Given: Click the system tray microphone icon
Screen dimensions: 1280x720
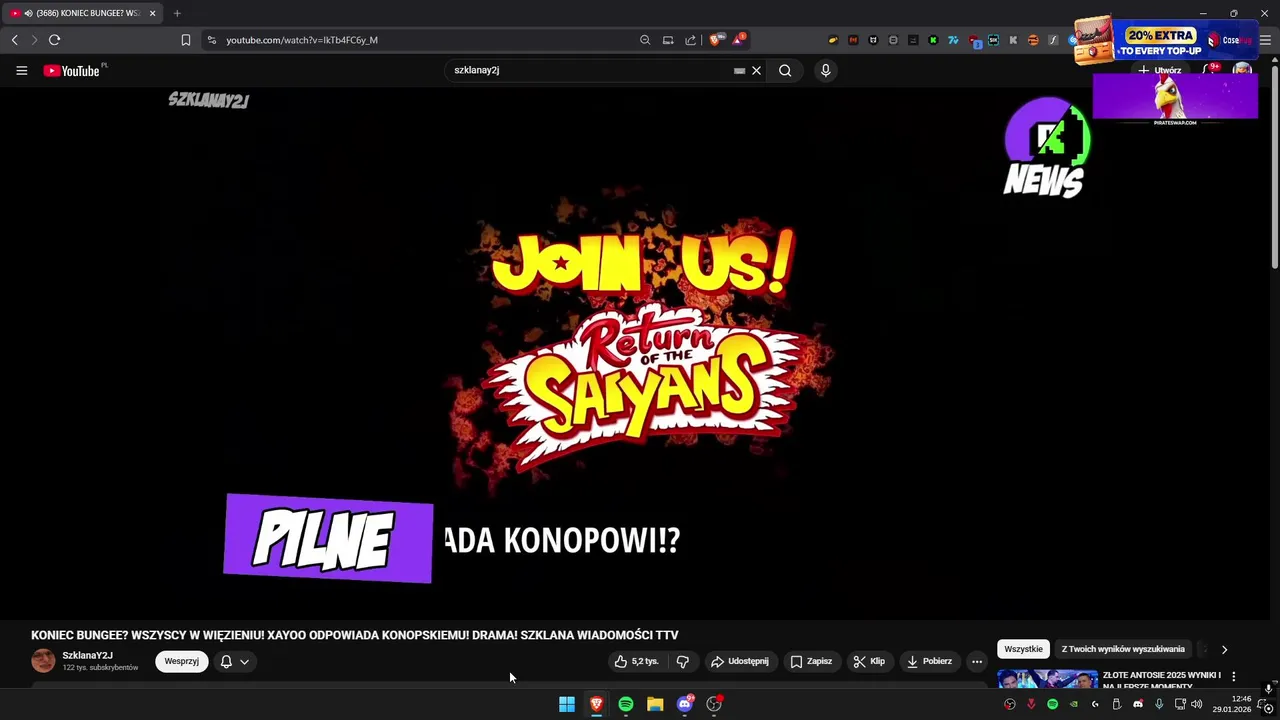Looking at the screenshot, I should [x=1159, y=704].
